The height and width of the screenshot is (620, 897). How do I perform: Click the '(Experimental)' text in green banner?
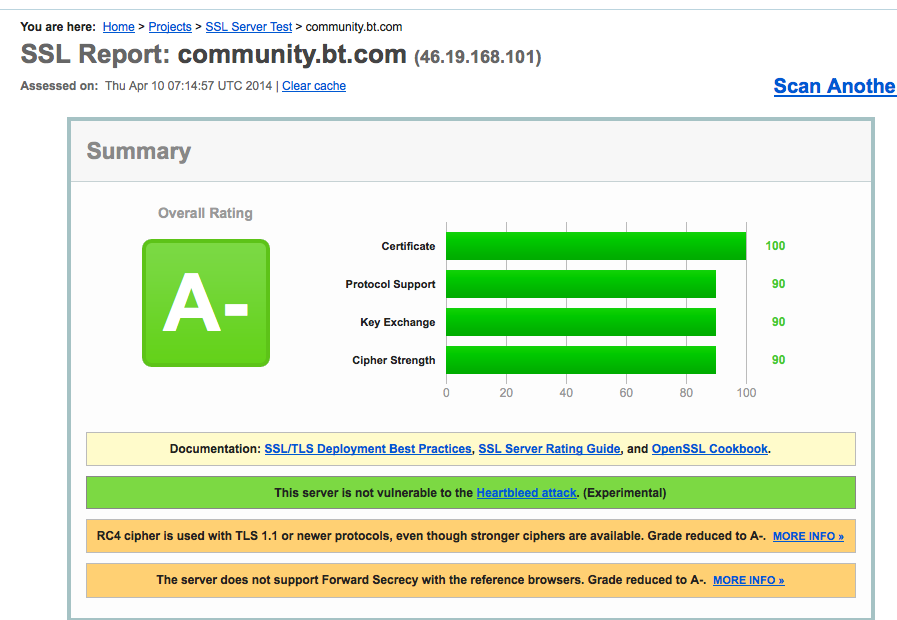(625, 493)
